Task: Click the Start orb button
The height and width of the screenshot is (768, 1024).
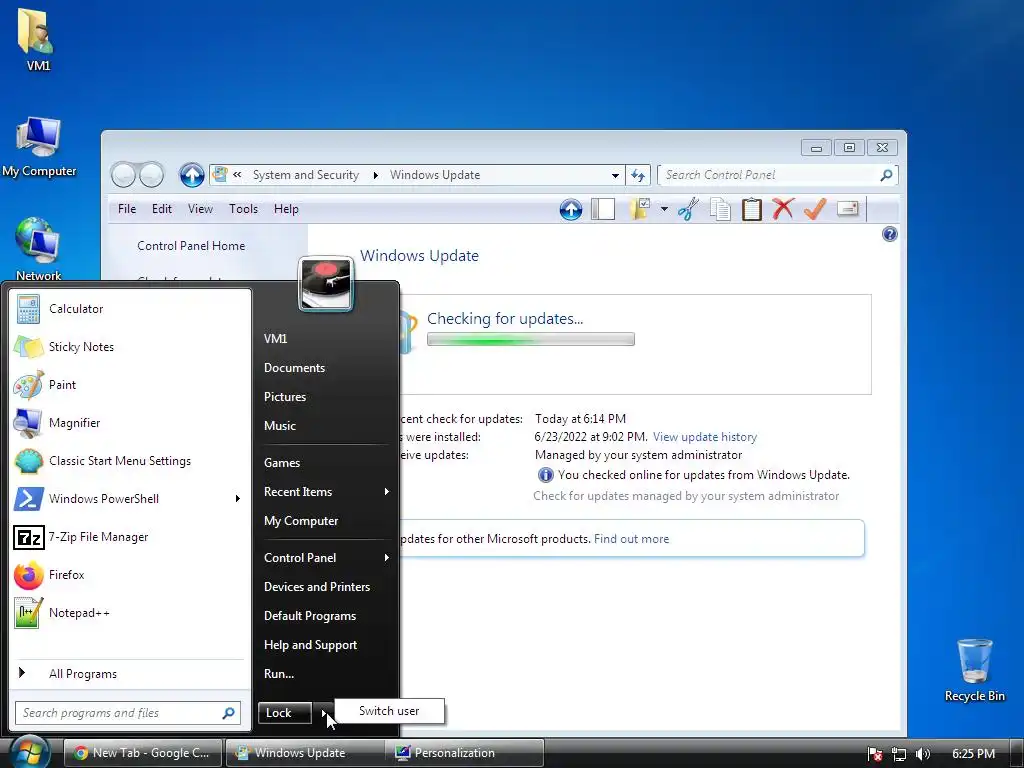Action: (29, 752)
